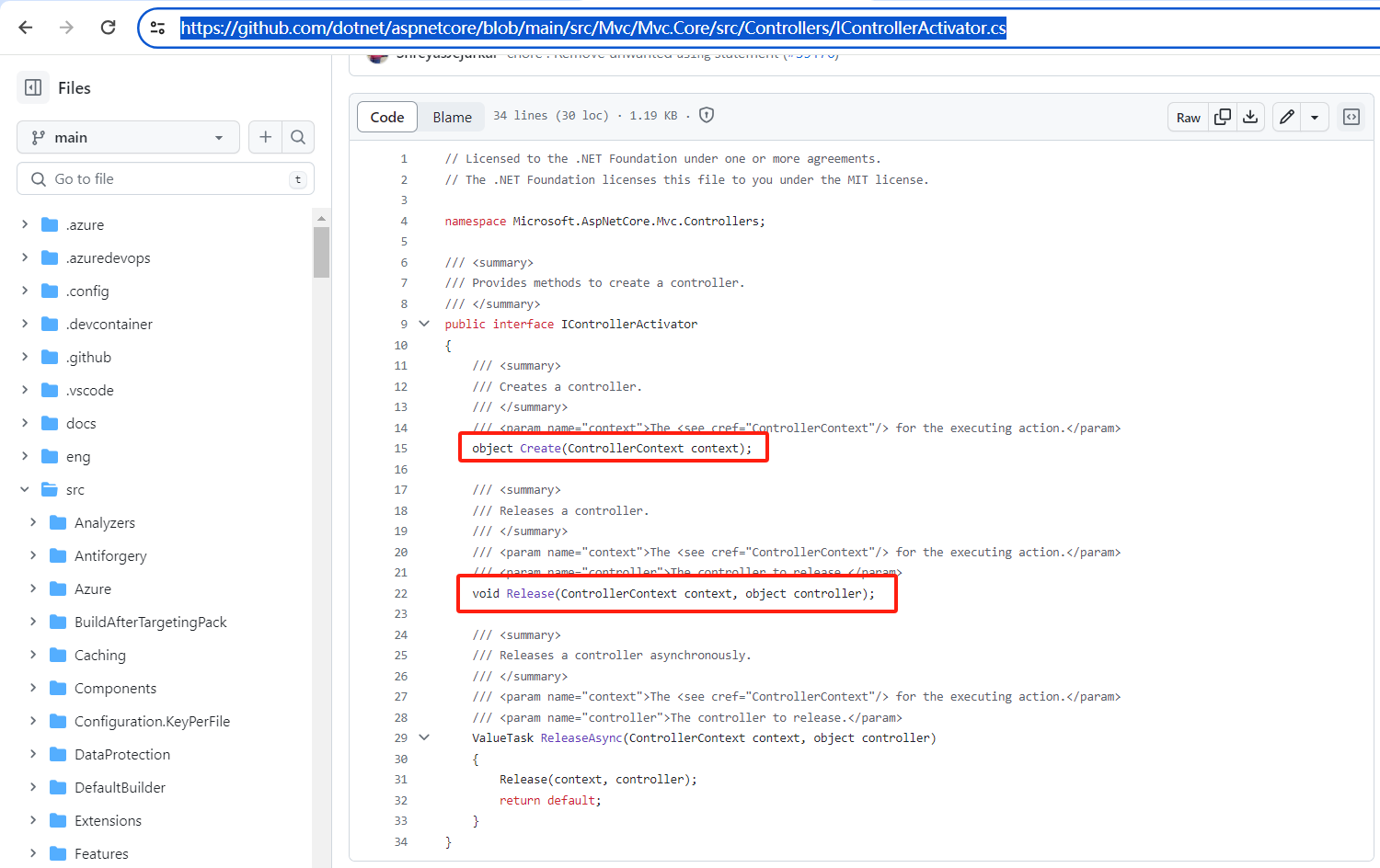Collapse the IControllerActivator interface code fold
Screen dimensions: 1380x868
[424, 324]
